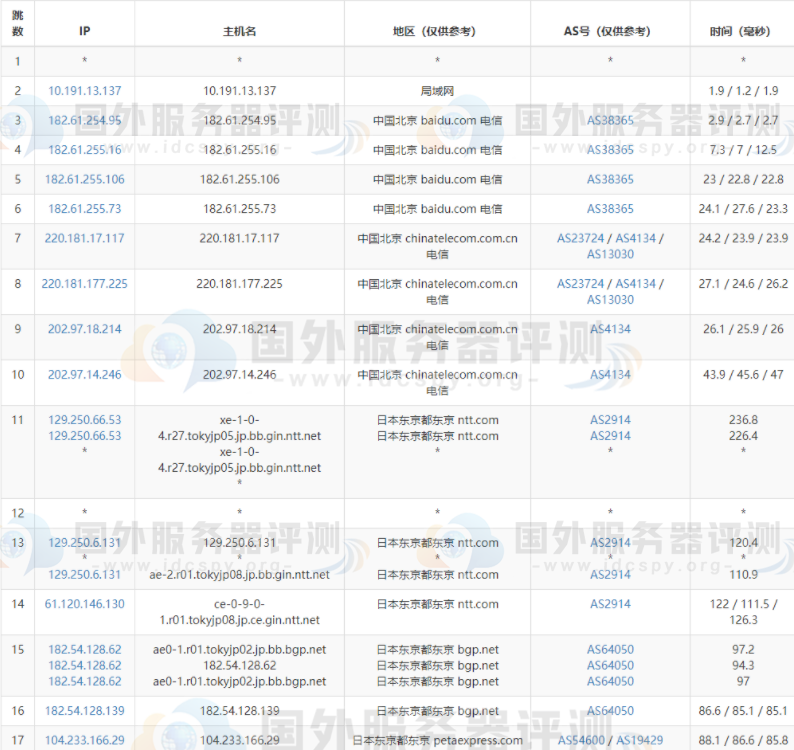Click the 182.54.128.139 IP link in hop 16
This screenshot has height=750, width=794.
tap(85, 711)
